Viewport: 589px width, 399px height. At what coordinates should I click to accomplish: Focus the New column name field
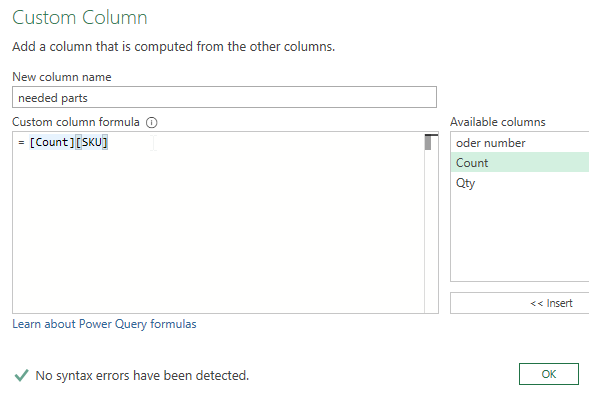pyautogui.click(x=224, y=97)
